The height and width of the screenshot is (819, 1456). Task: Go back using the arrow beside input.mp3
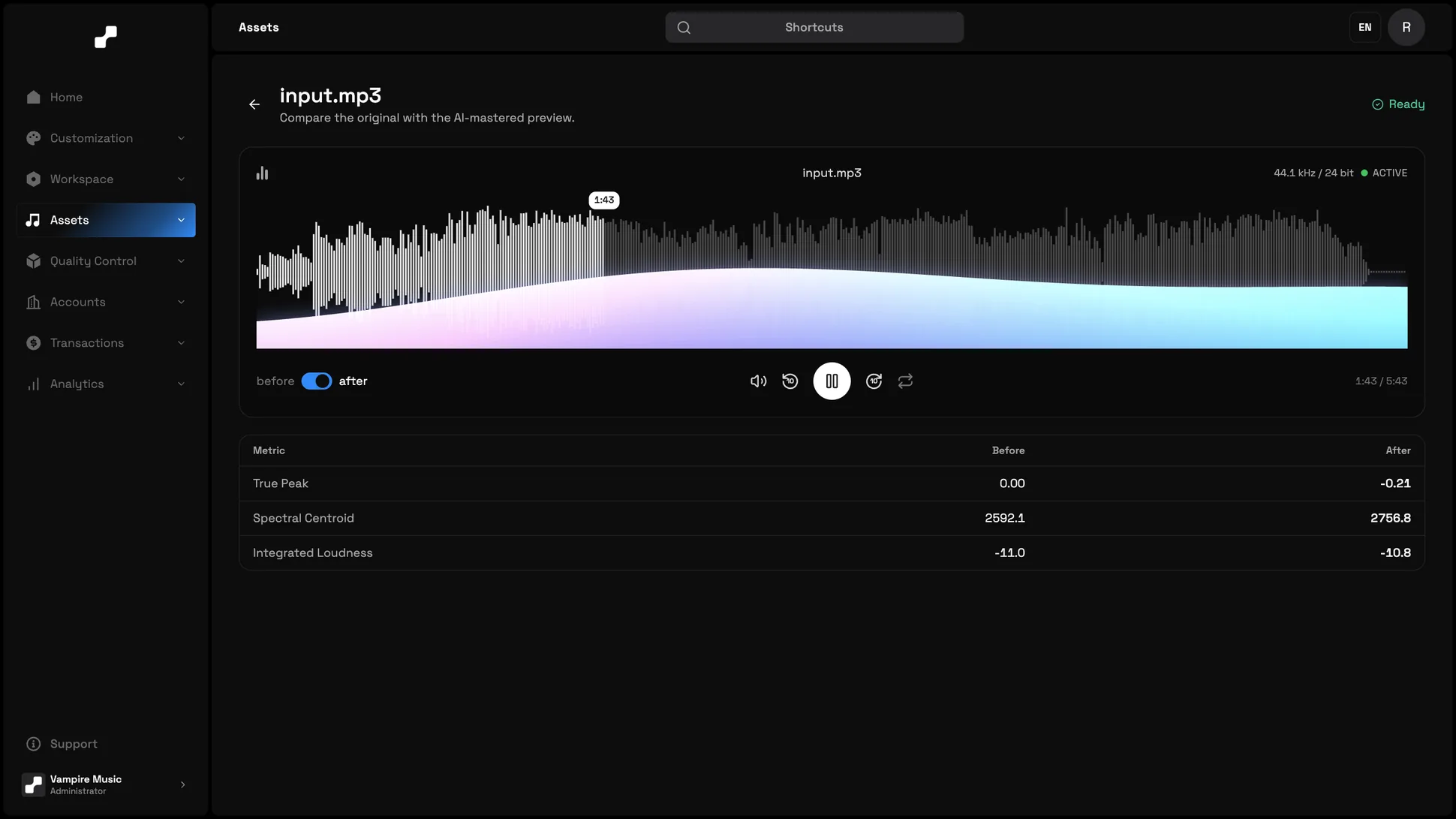(254, 104)
